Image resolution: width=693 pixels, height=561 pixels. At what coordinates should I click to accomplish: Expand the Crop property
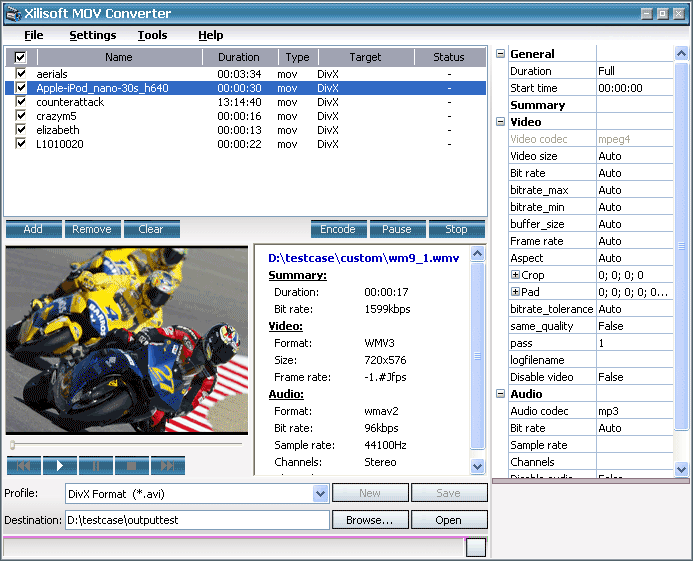[515, 275]
